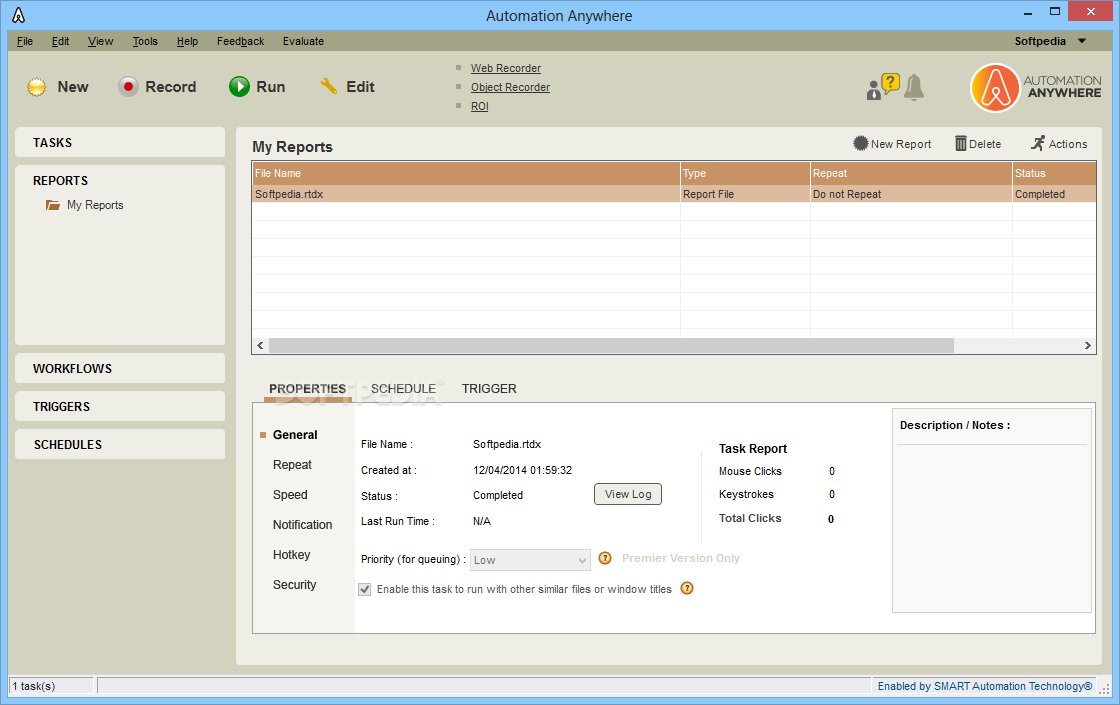Sort by Status column header

tap(1054, 174)
